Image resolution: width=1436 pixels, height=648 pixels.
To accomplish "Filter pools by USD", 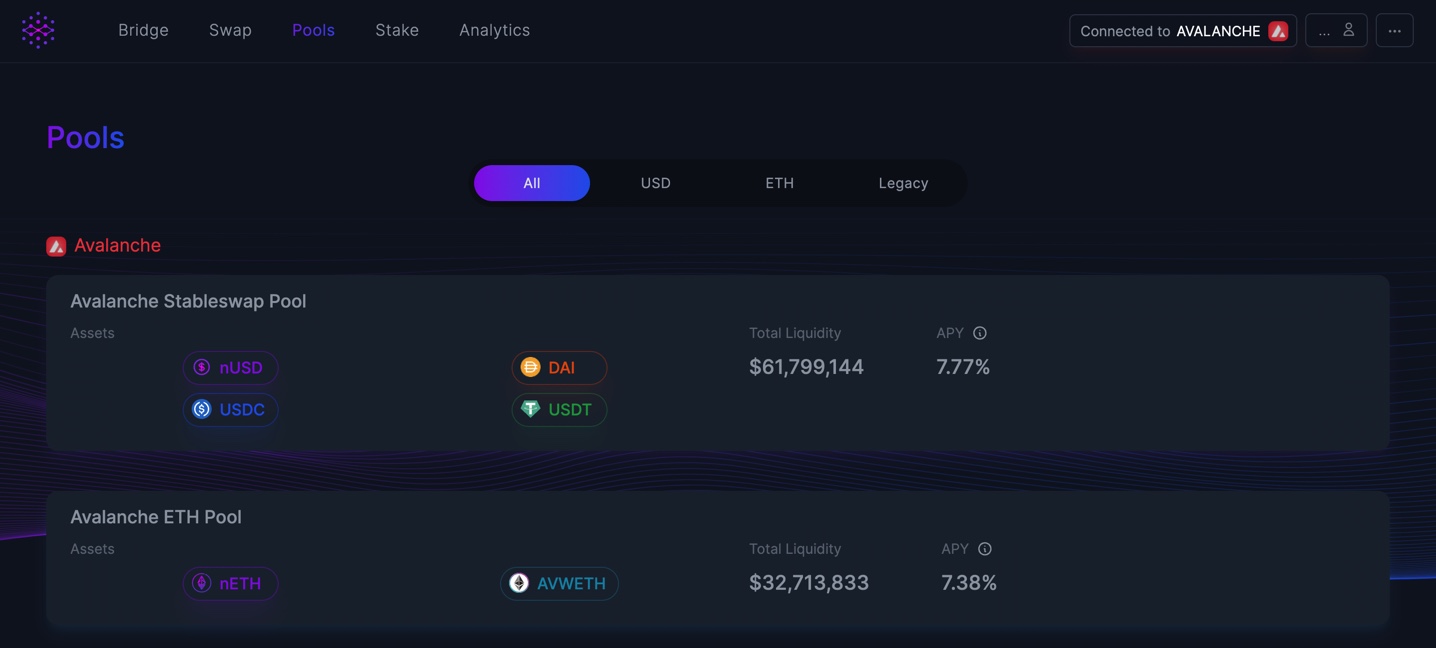I will (656, 183).
